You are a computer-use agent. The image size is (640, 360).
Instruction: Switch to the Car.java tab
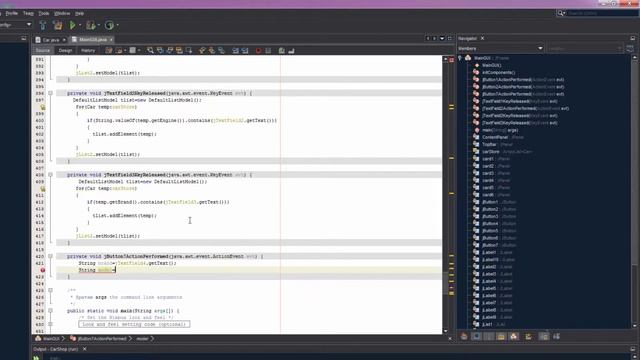(51, 40)
